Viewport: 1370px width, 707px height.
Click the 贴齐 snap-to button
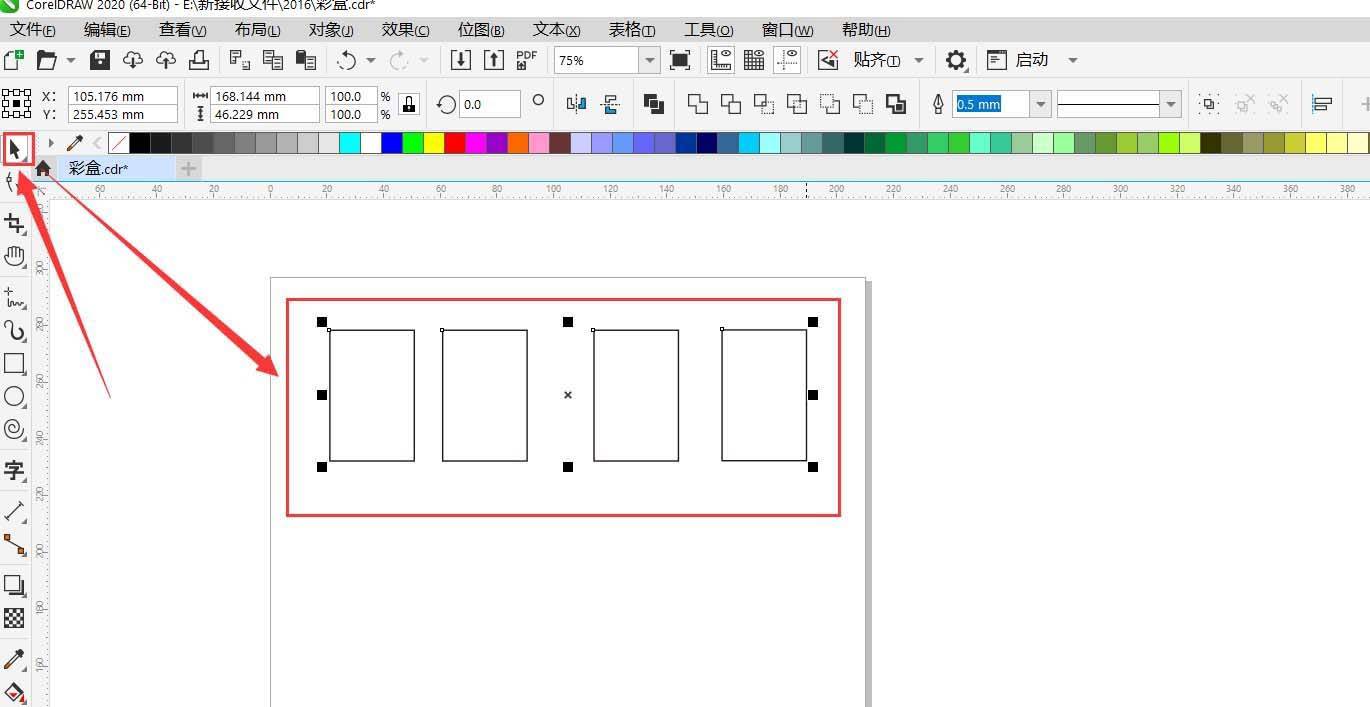pyautogui.click(x=876, y=60)
